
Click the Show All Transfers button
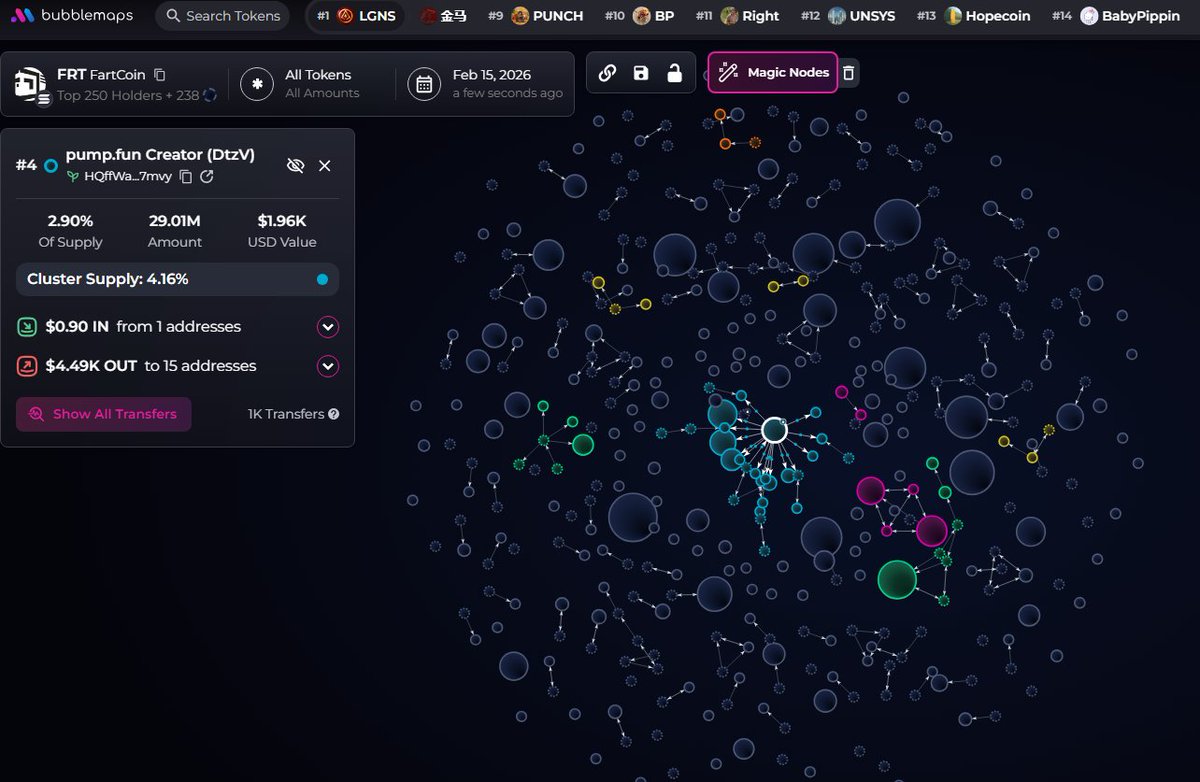coord(103,414)
